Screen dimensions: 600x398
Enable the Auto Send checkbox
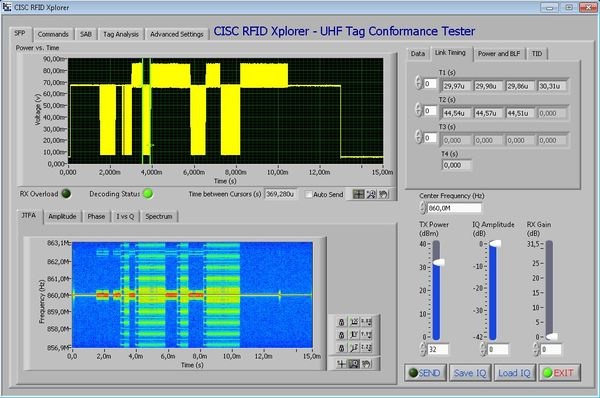coord(308,194)
